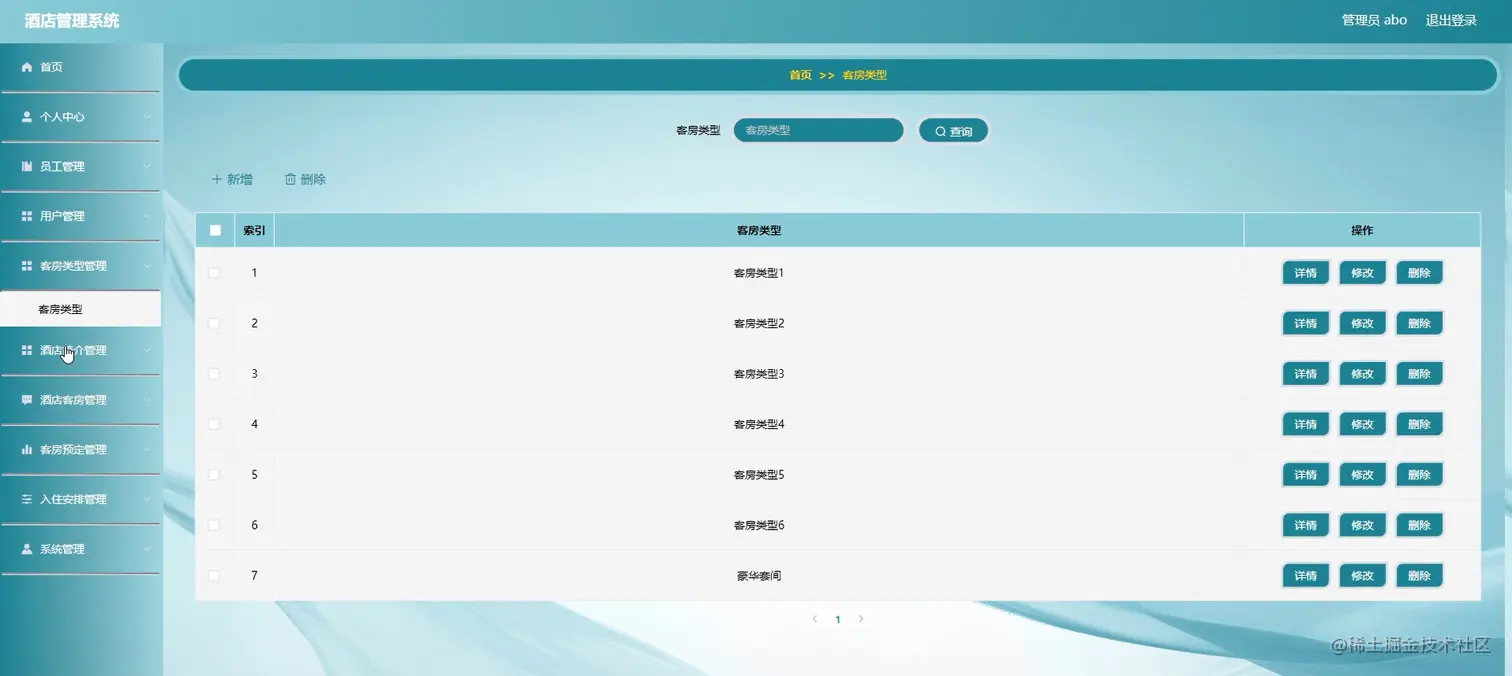Check the box for row 客房类型1

pos(214,273)
